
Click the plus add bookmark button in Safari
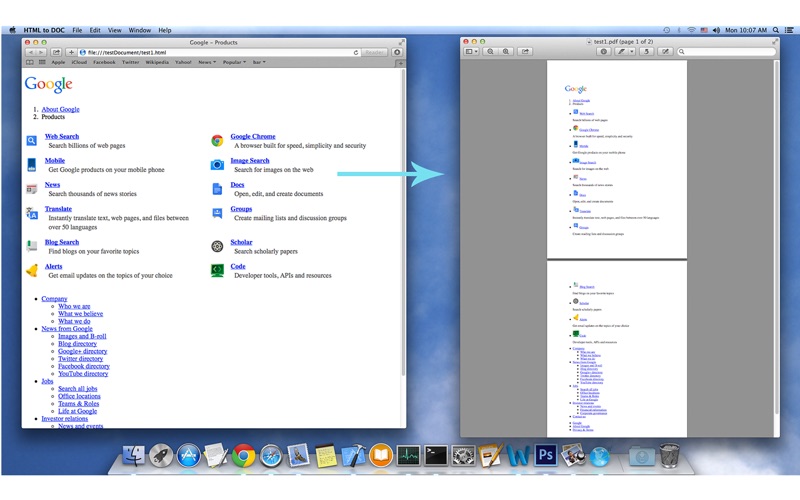(71, 53)
